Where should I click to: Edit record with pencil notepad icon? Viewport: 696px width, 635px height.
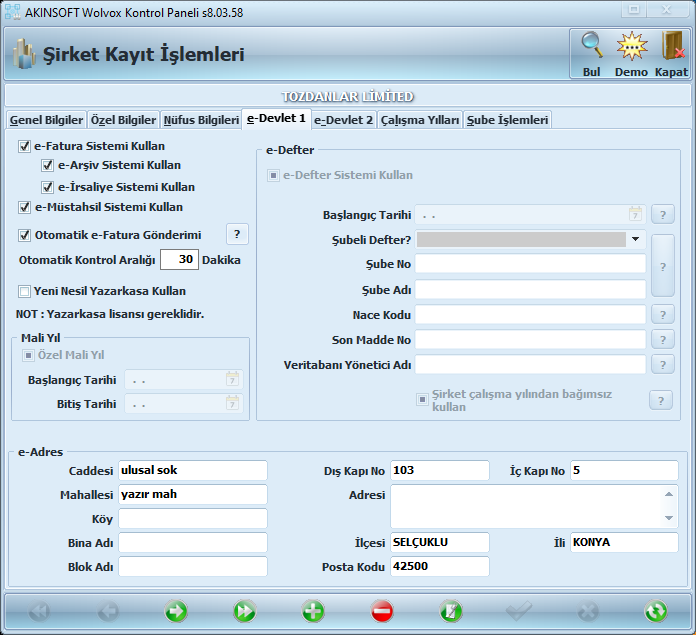click(x=451, y=611)
